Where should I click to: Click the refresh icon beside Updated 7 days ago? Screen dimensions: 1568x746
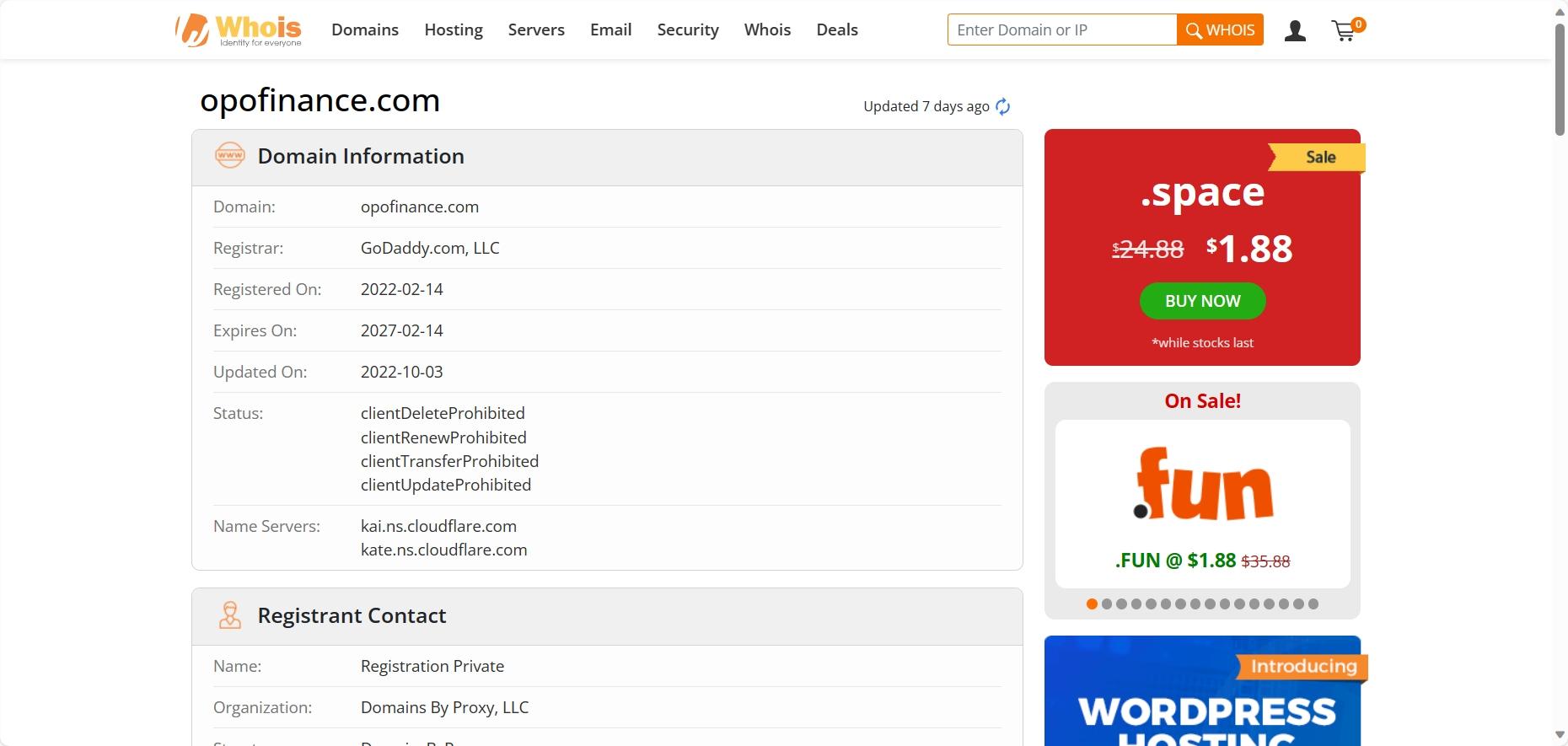point(1002,106)
